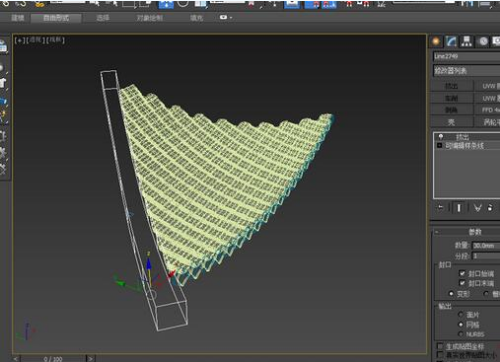This screenshot has width=500, height=362.
Task: Open the 选择 ribbon tab
Action: point(103,18)
